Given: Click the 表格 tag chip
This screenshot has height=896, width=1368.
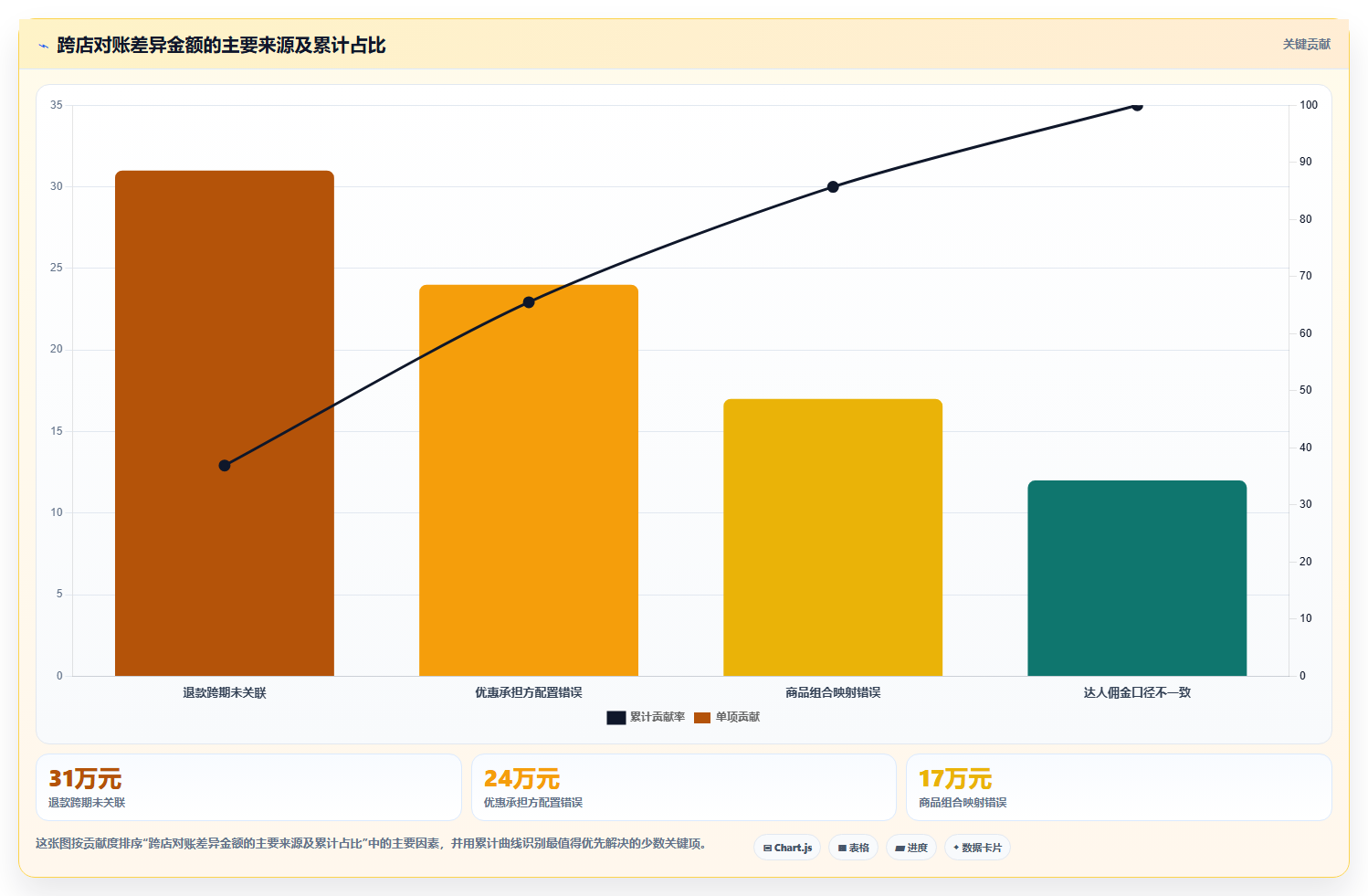Looking at the screenshot, I should [853, 848].
